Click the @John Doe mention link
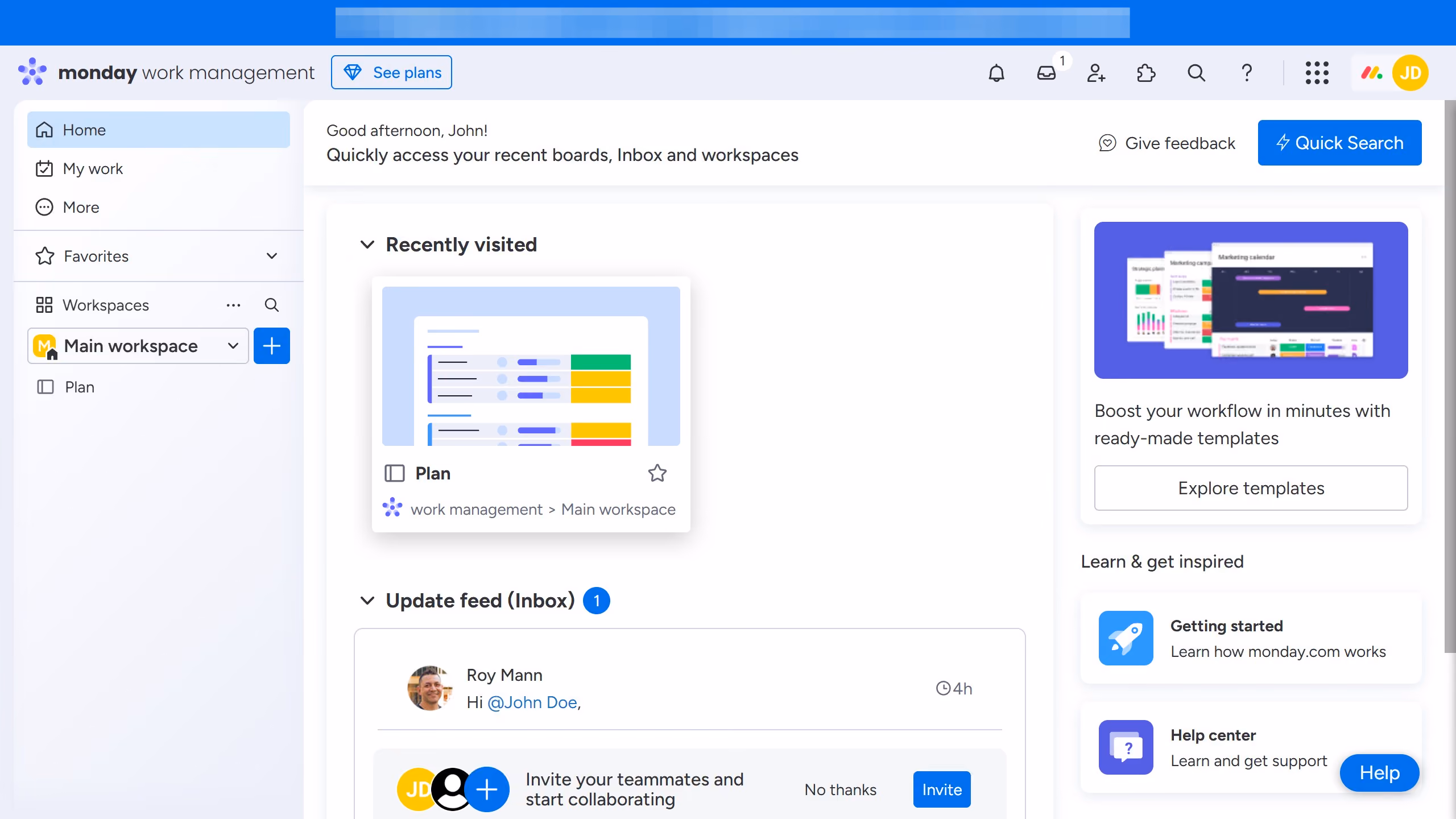This screenshot has height=819, width=1456. (532, 702)
